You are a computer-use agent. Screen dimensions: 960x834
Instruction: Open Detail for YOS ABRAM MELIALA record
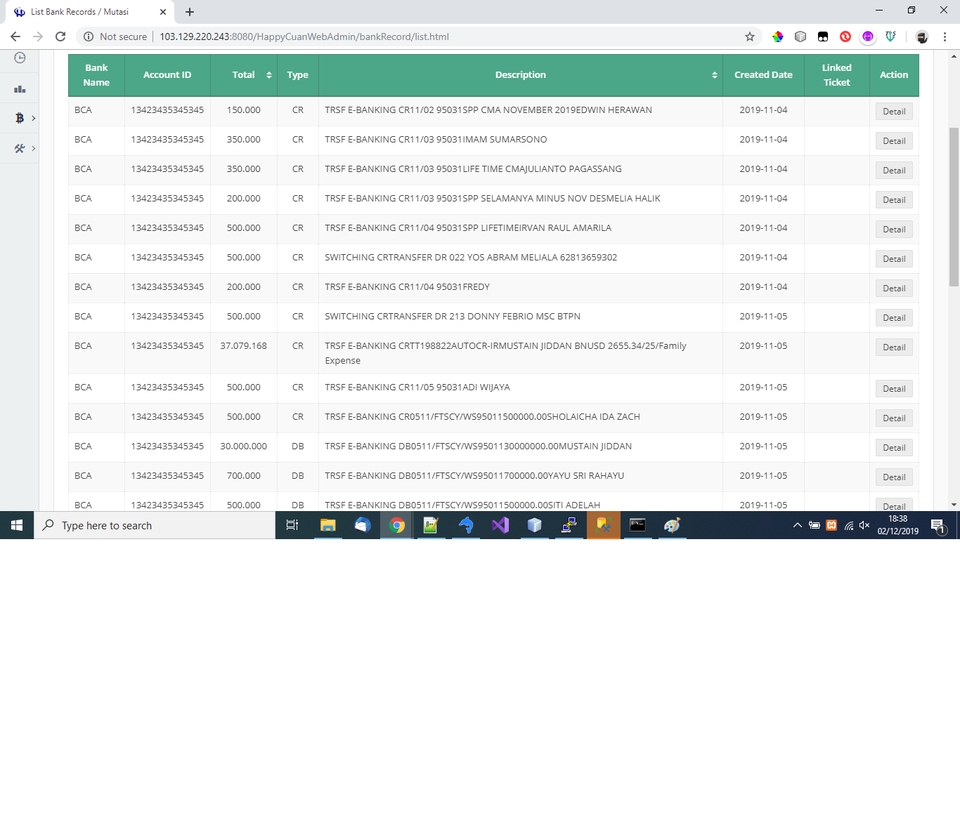coord(894,258)
